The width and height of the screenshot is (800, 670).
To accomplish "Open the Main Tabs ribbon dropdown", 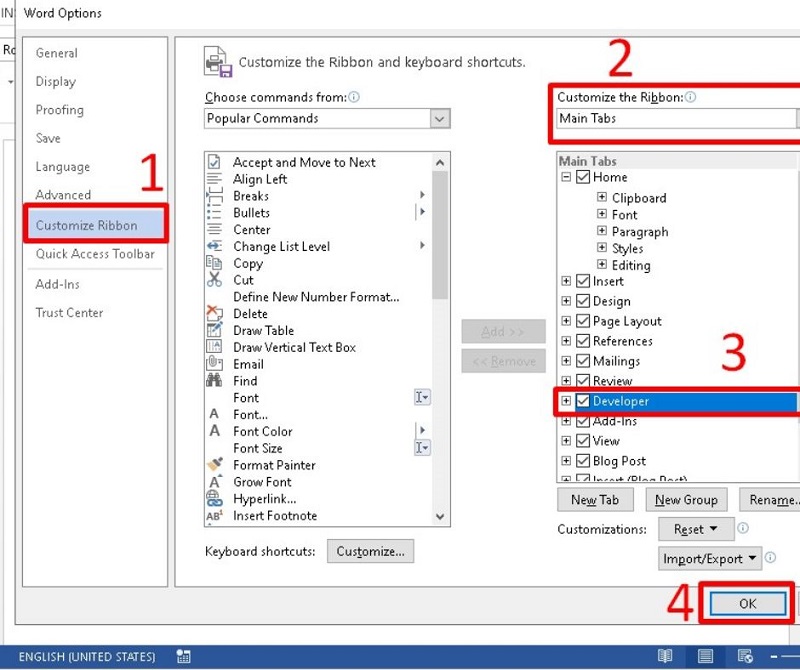I will point(678,118).
